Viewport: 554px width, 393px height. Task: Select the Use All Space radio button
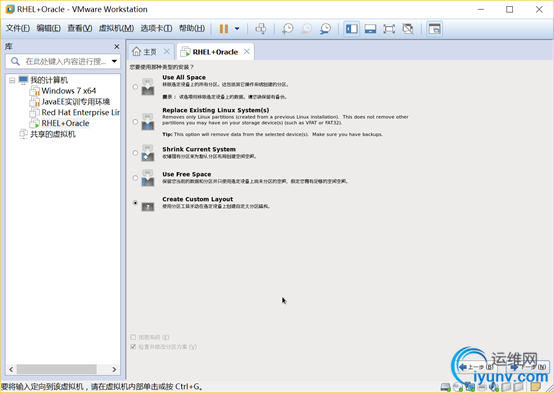click(x=135, y=87)
